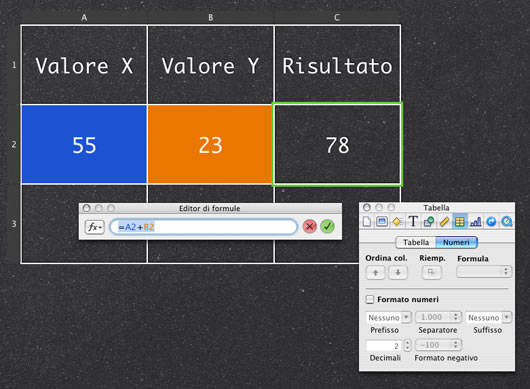Screen dimensions: 530x389
Task: Close the Tabella inspector window
Action: tap(367, 207)
